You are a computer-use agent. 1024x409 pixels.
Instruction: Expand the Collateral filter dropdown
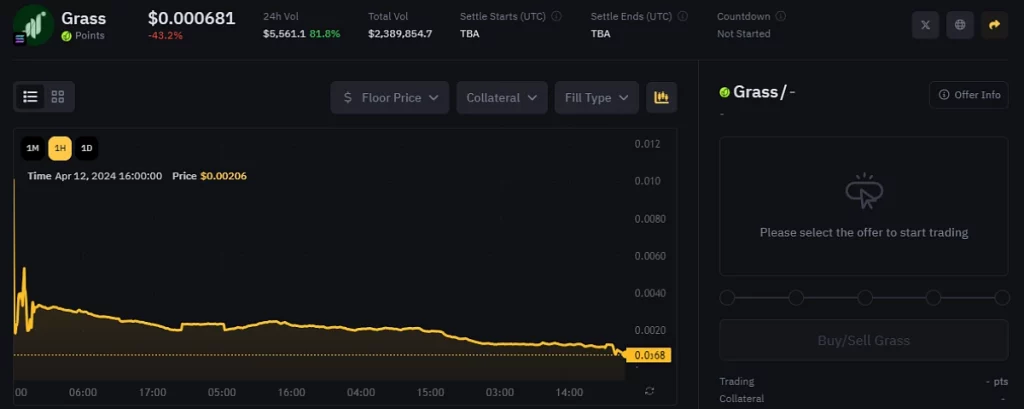(x=502, y=97)
